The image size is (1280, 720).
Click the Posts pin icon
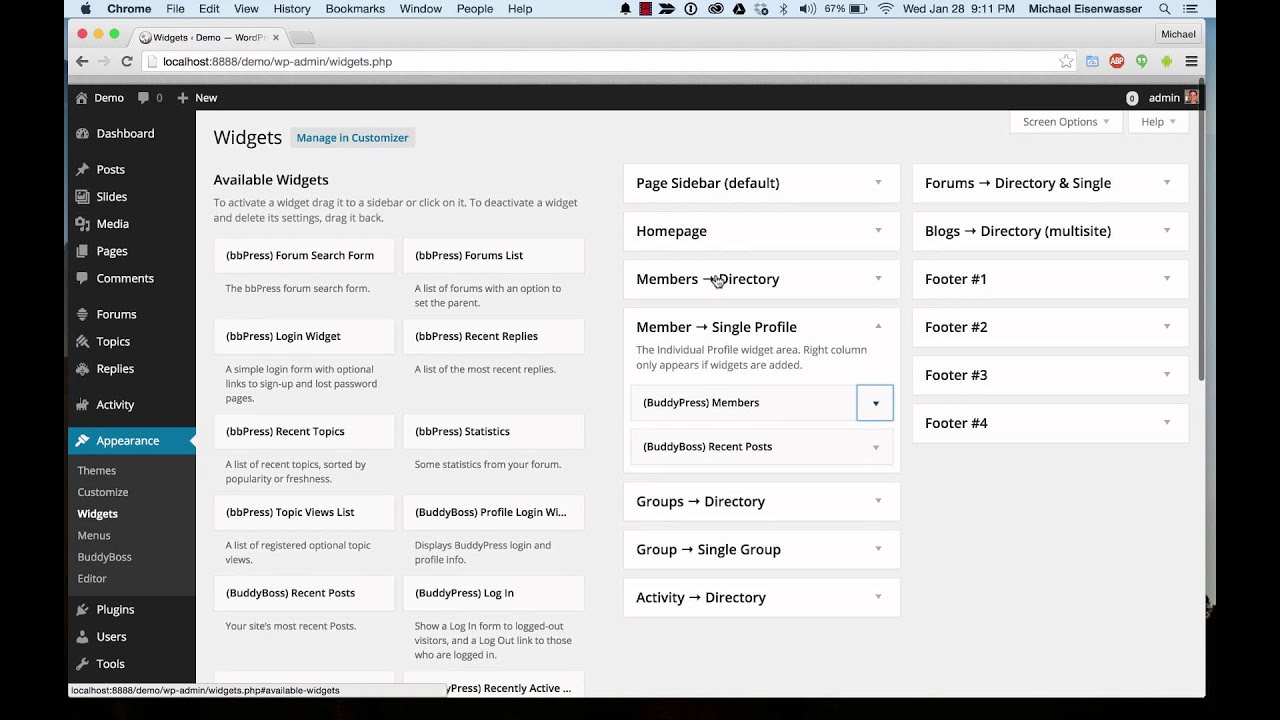[x=82, y=169]
